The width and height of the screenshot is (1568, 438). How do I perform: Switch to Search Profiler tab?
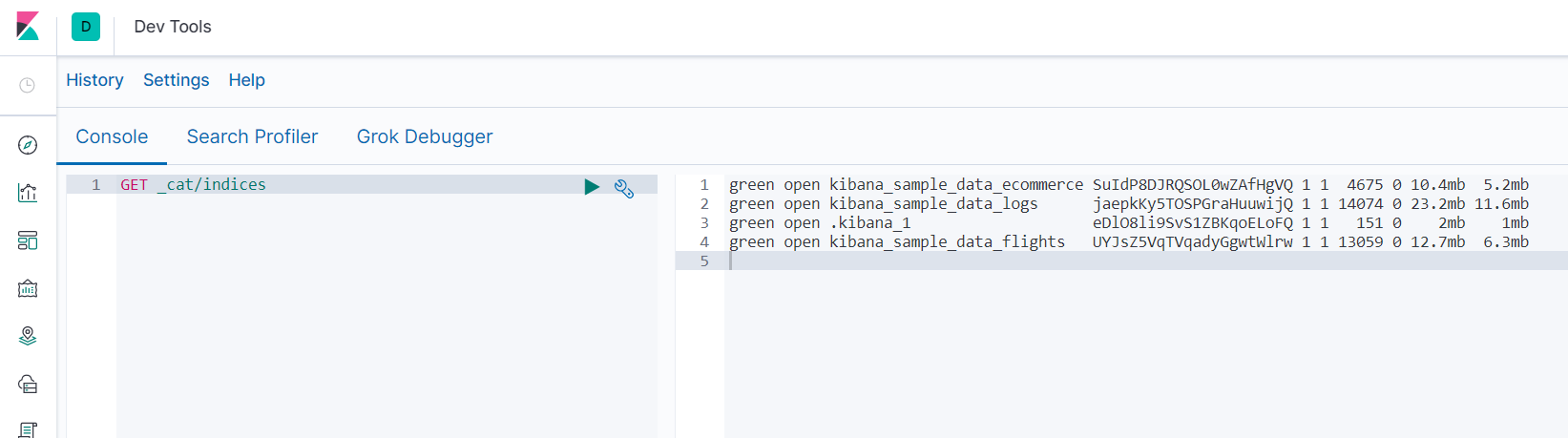coord(252,136)
